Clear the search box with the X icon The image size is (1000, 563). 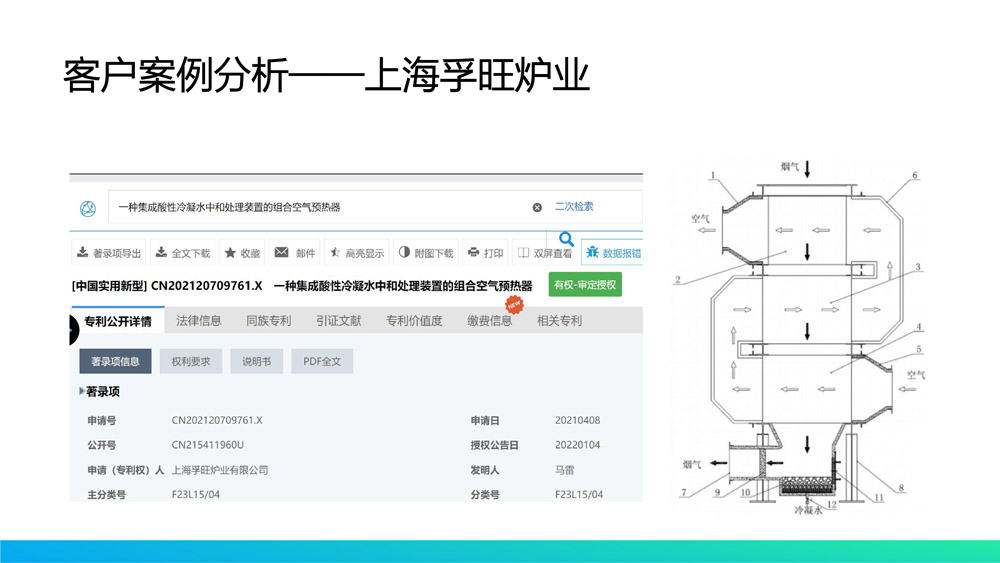click(x=537, y=207)
